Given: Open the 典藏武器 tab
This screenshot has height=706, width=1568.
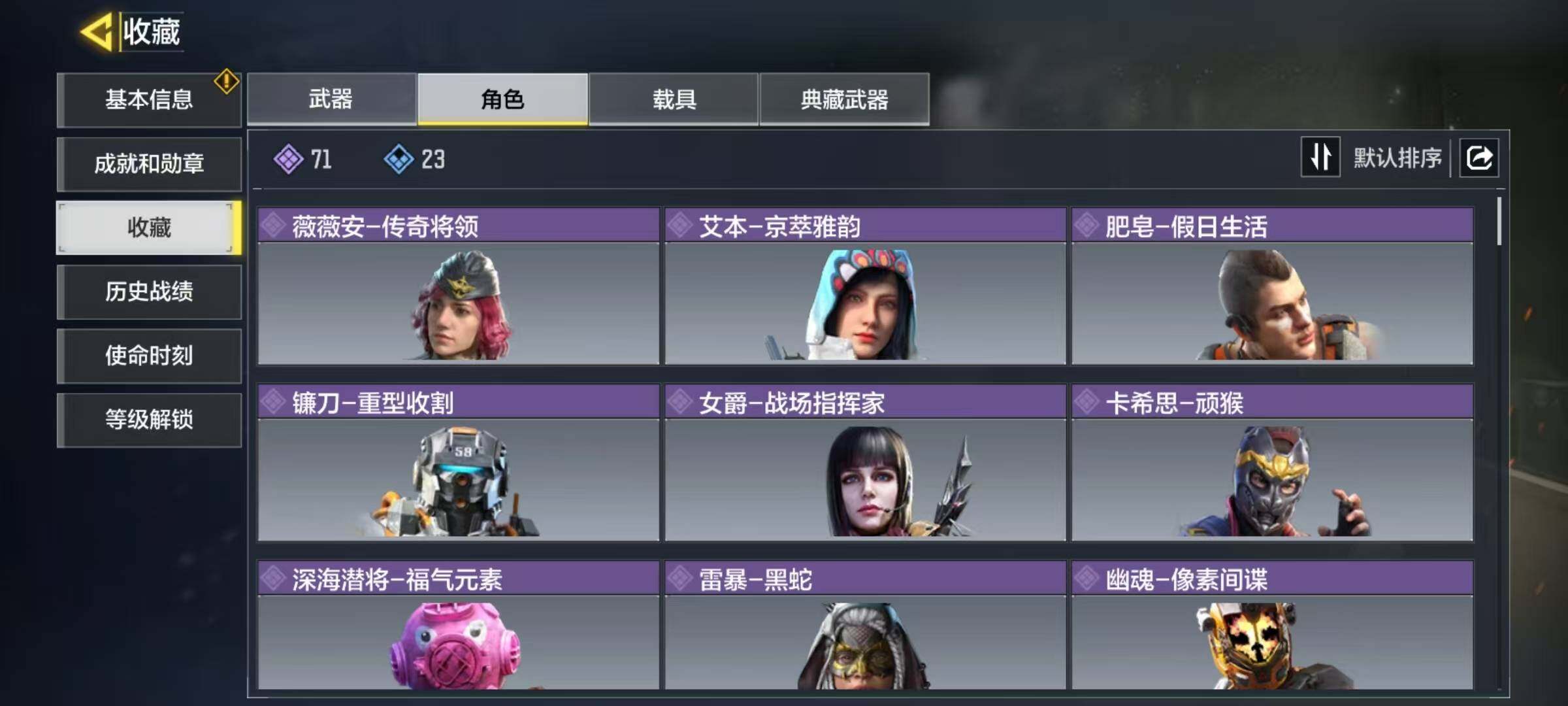Looking at the screenshot, I should point(845,99).
